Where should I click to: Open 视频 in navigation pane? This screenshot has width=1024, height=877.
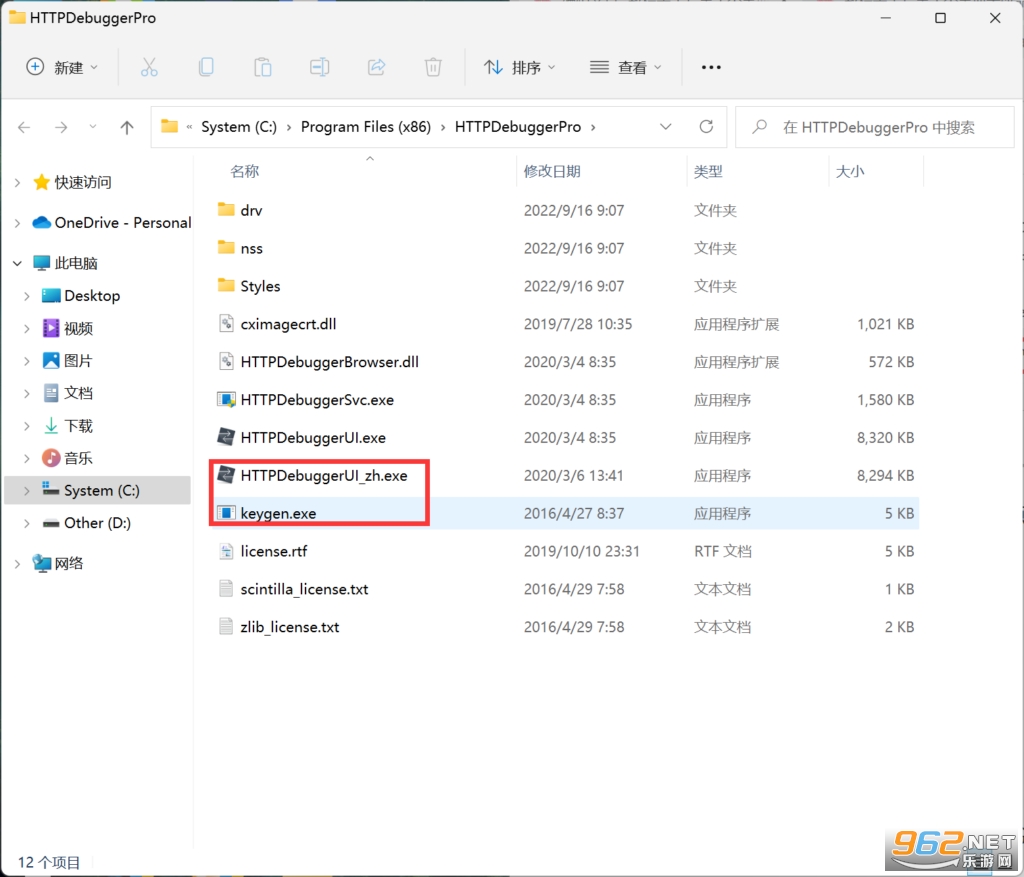[78, 328]
